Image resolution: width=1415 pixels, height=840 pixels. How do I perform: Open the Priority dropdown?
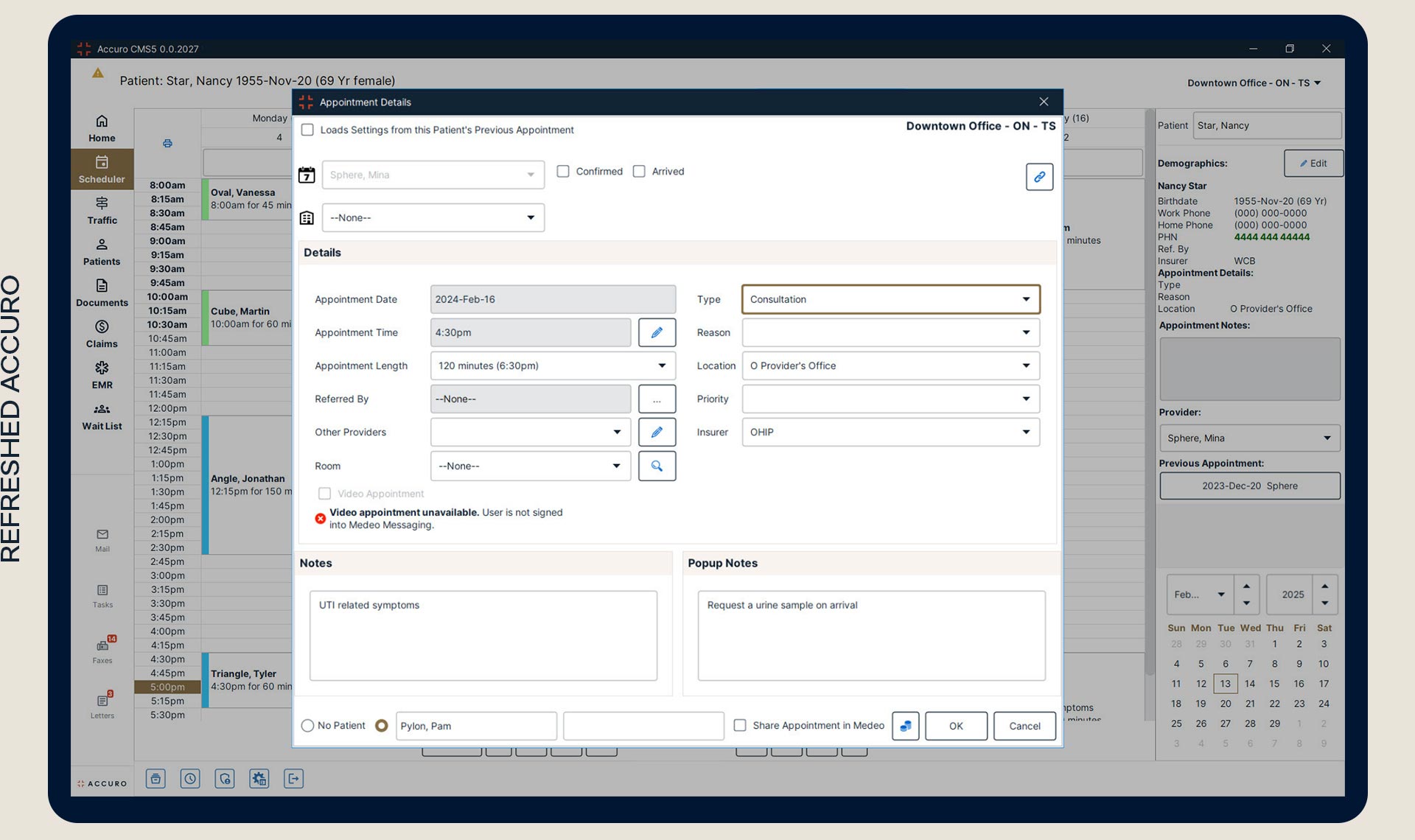pyautogui.click(x=891, y=399)
